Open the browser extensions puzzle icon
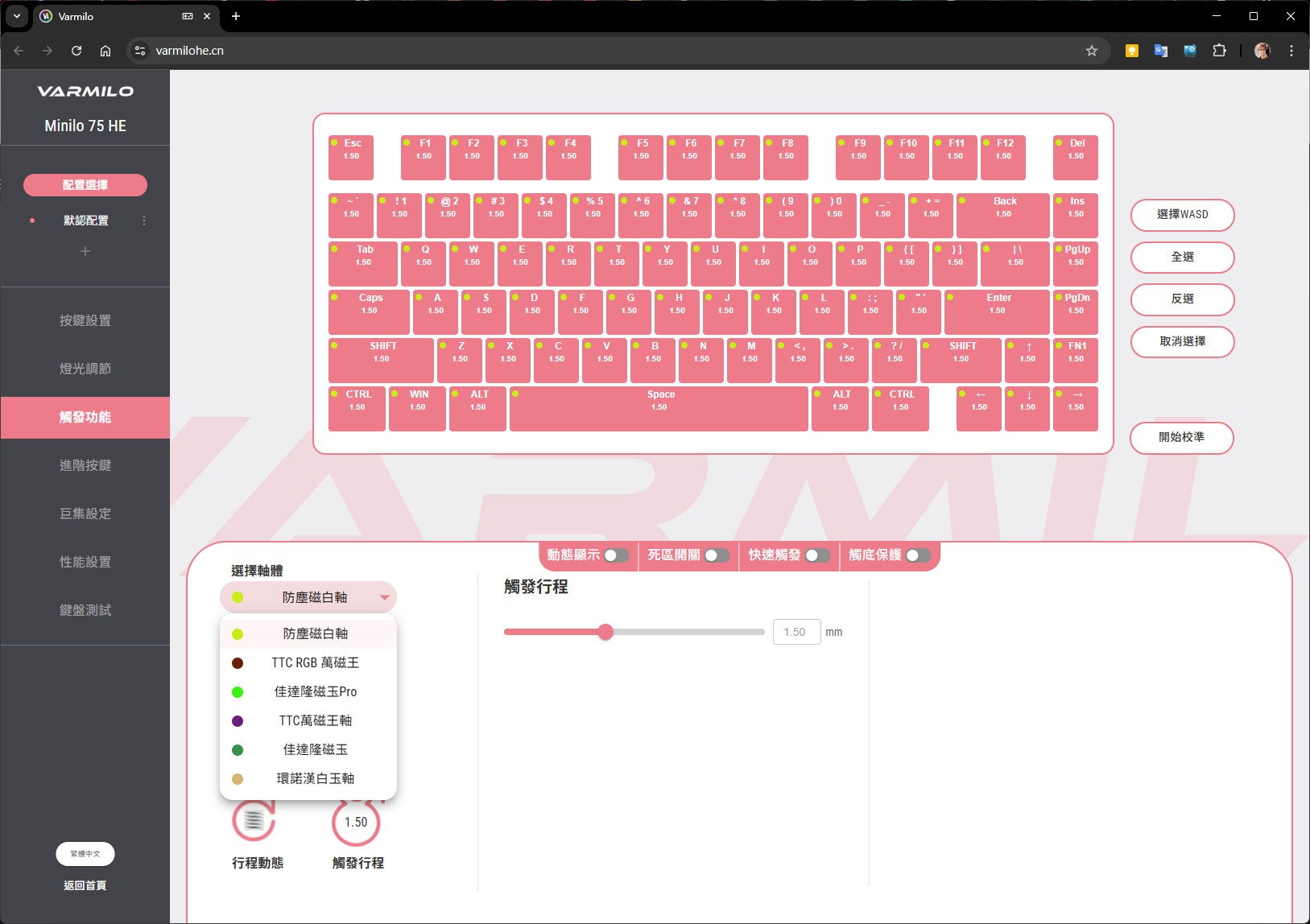 1219,51
